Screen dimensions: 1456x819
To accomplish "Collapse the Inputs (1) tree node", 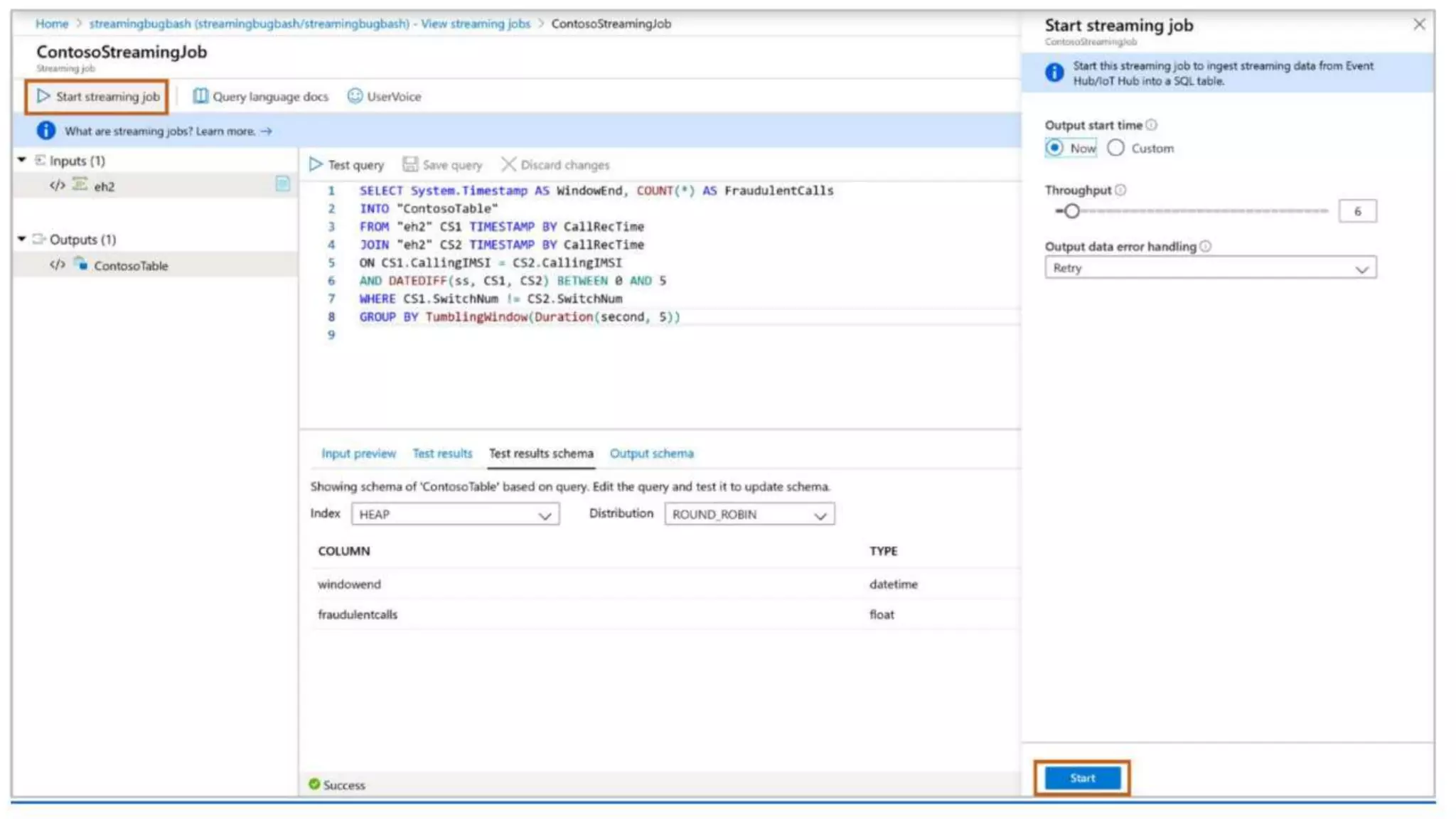I will pos(22,160).
